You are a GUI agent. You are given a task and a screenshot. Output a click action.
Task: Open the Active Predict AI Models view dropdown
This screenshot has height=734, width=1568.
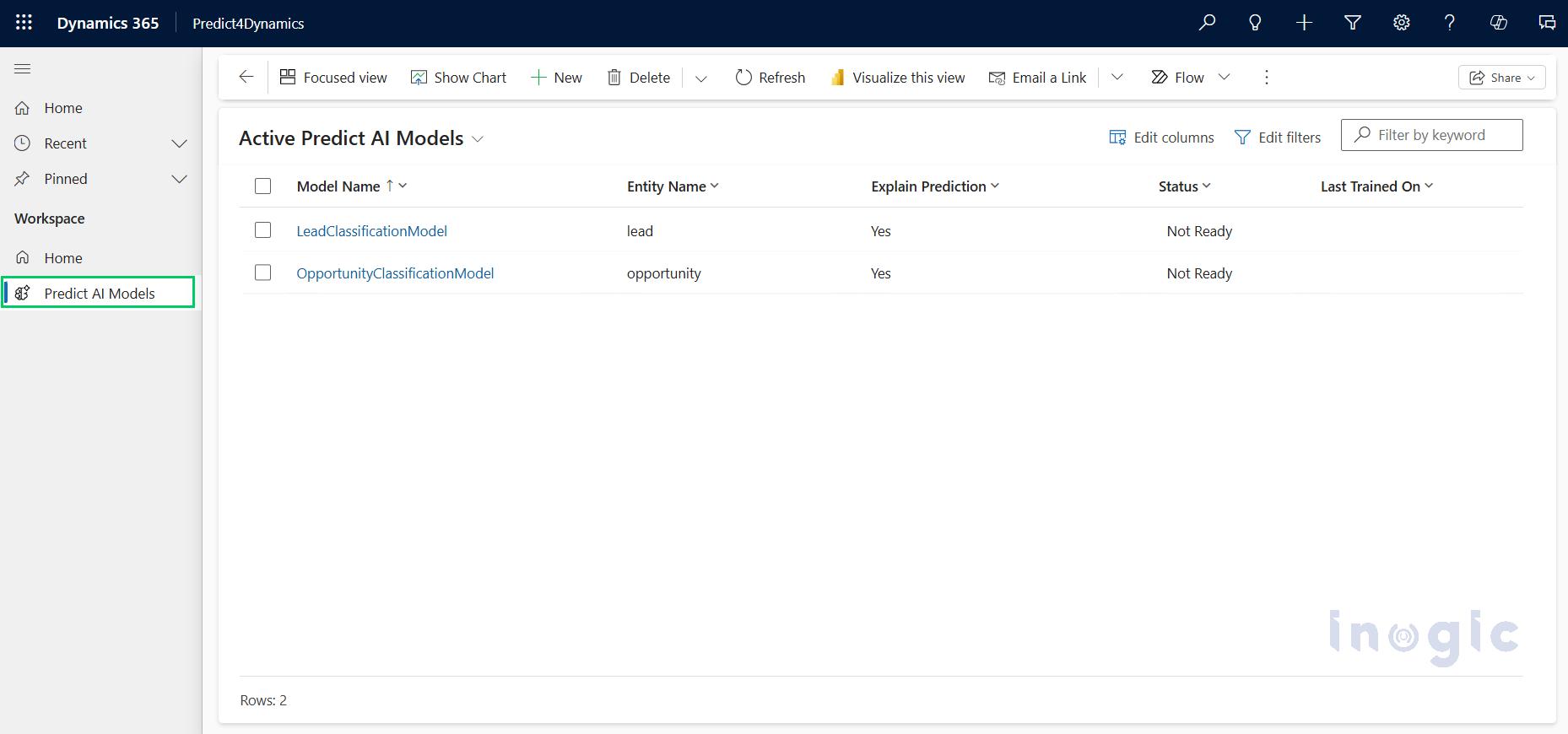click(478, 139)
